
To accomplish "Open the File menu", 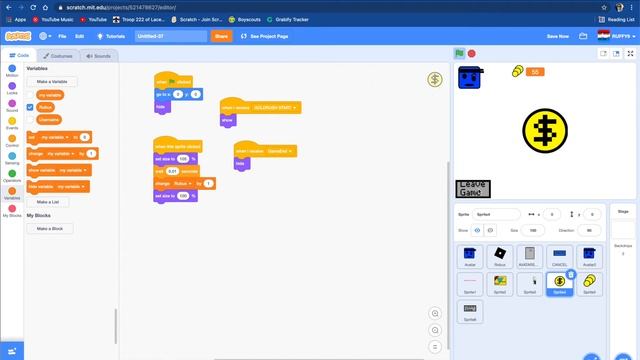I will [62, 36].
